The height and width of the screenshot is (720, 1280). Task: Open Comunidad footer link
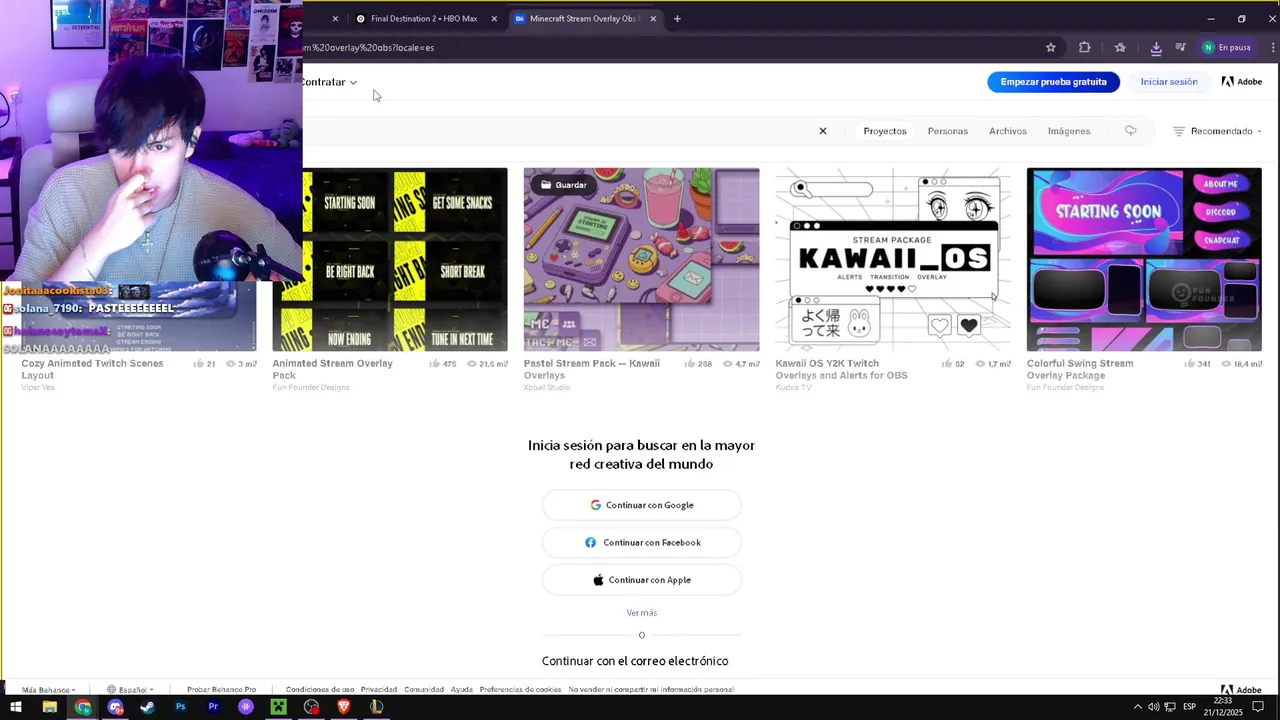point(424,690)
